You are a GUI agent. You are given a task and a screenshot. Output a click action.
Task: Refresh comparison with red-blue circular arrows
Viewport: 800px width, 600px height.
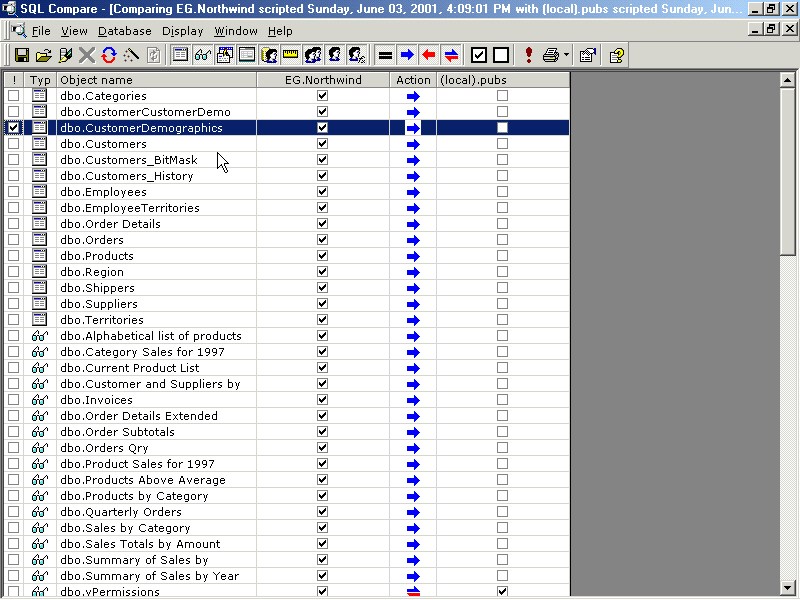tap(109, 55)
